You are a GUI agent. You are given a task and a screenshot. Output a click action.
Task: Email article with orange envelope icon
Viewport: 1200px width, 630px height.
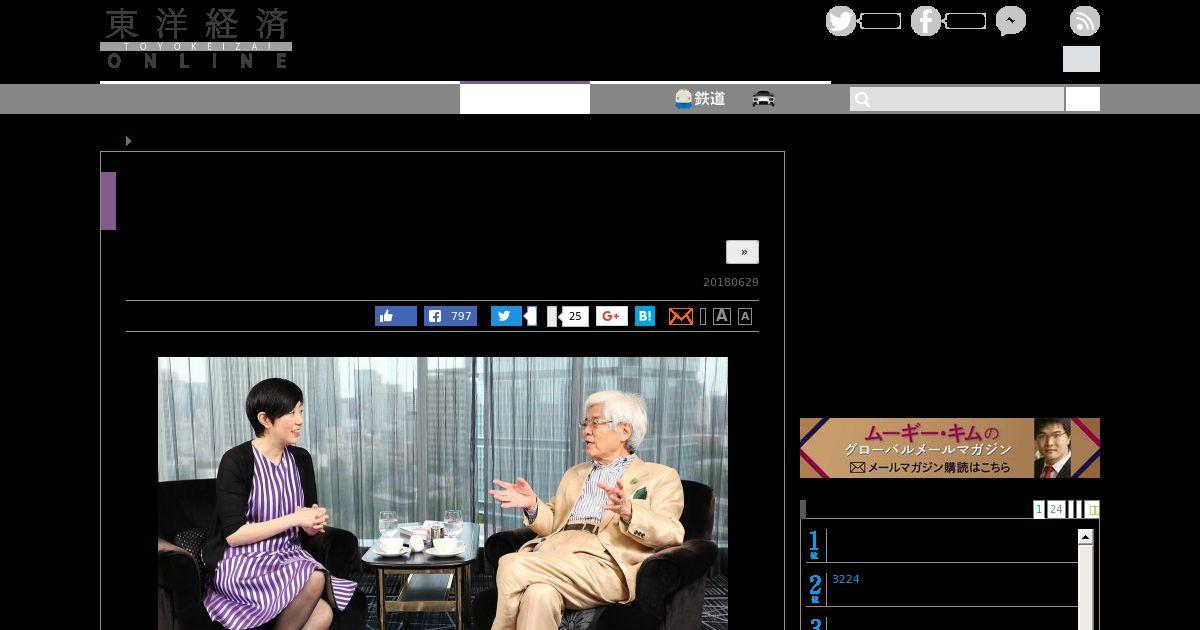[681, 316]
